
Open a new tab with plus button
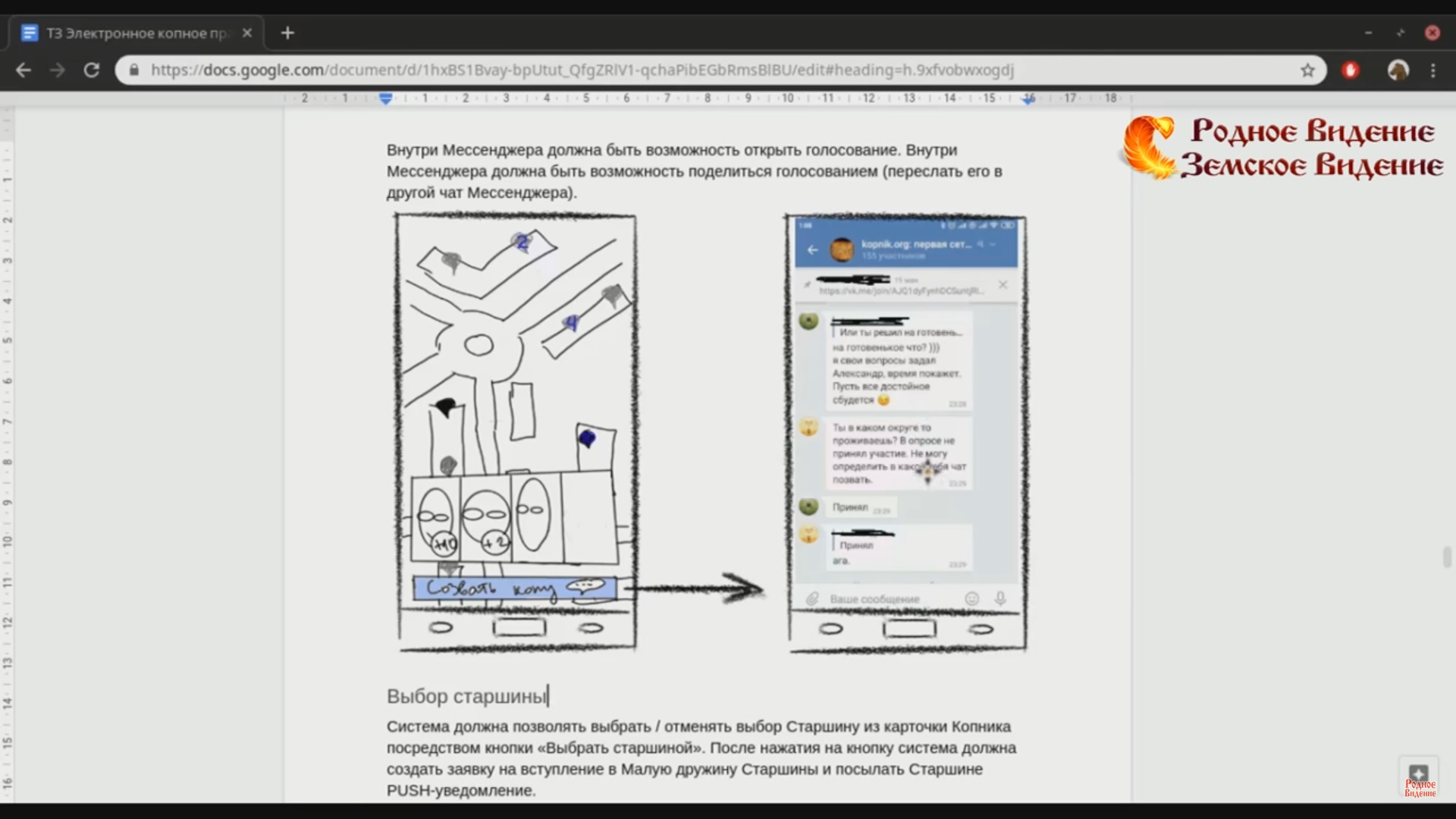287,33
